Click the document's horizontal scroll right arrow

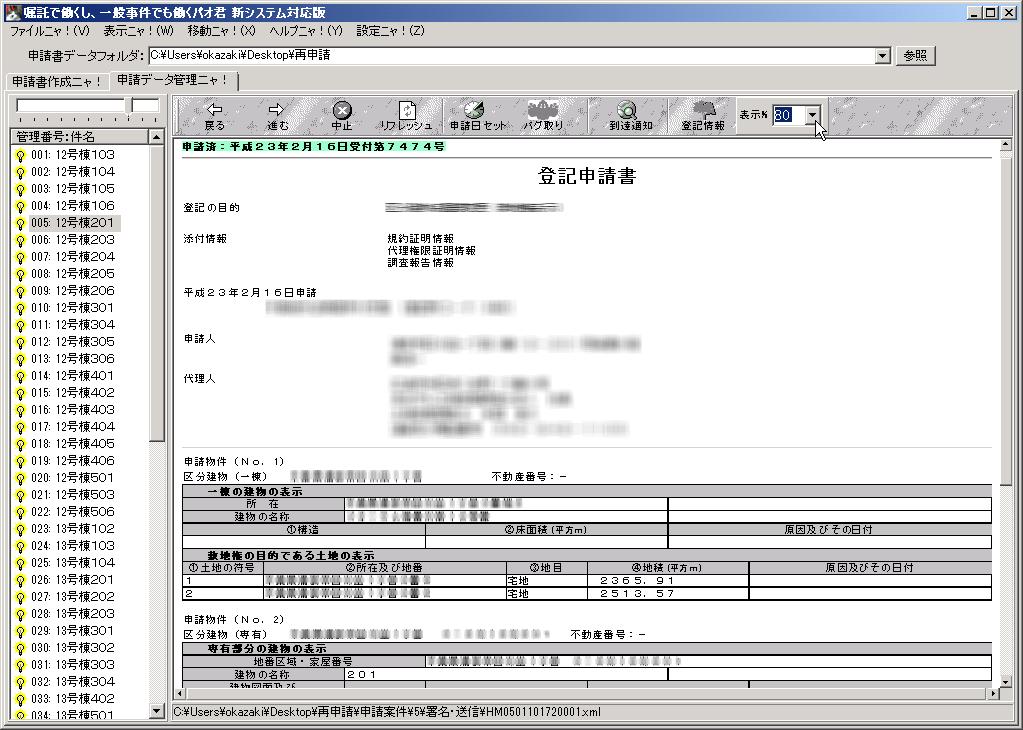coord(993,693)
